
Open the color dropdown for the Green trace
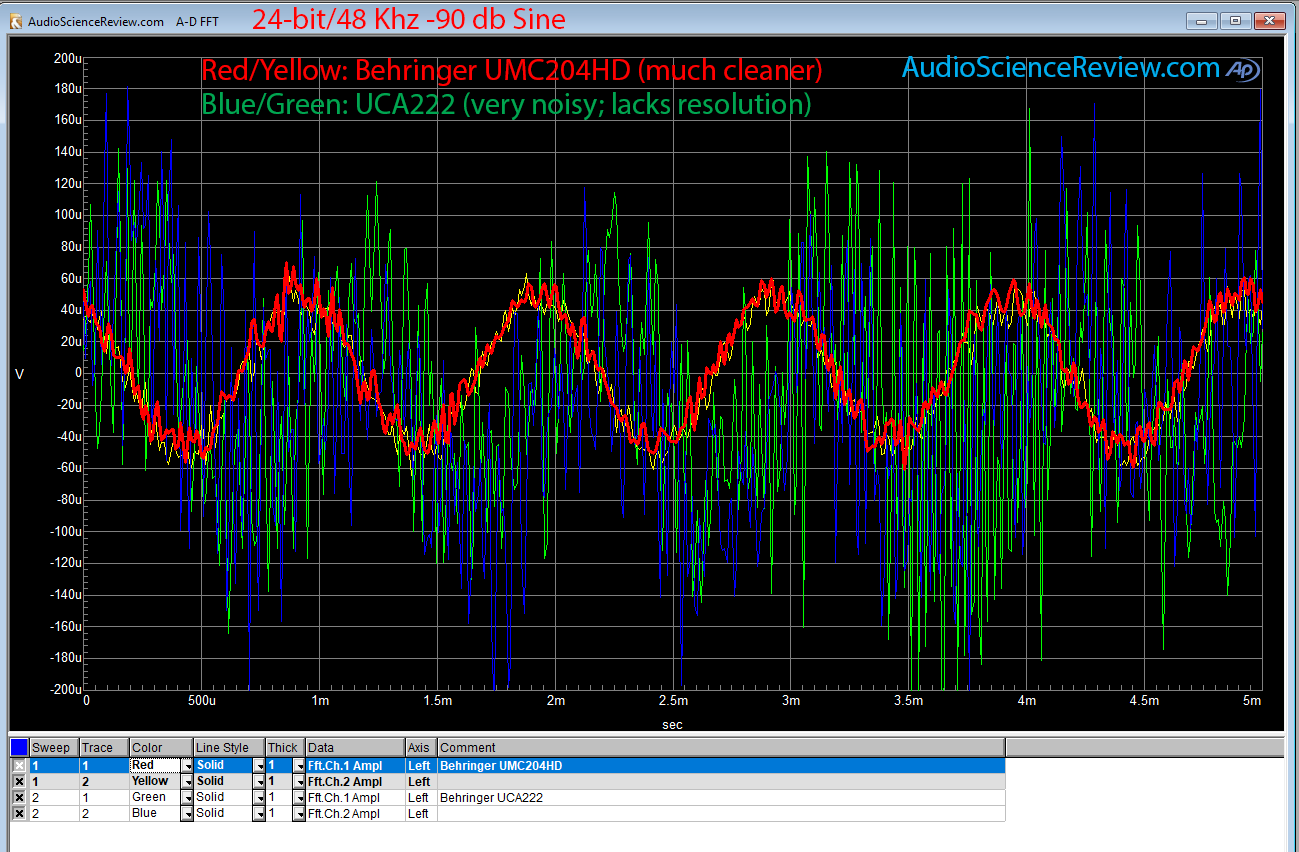pos(186,797)
